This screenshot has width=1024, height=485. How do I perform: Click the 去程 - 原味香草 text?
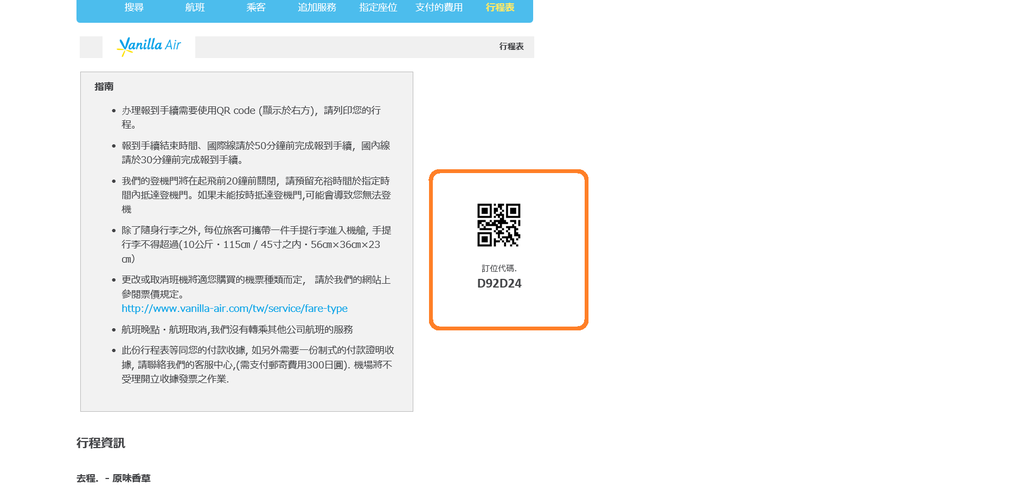(x=114, y=478)
